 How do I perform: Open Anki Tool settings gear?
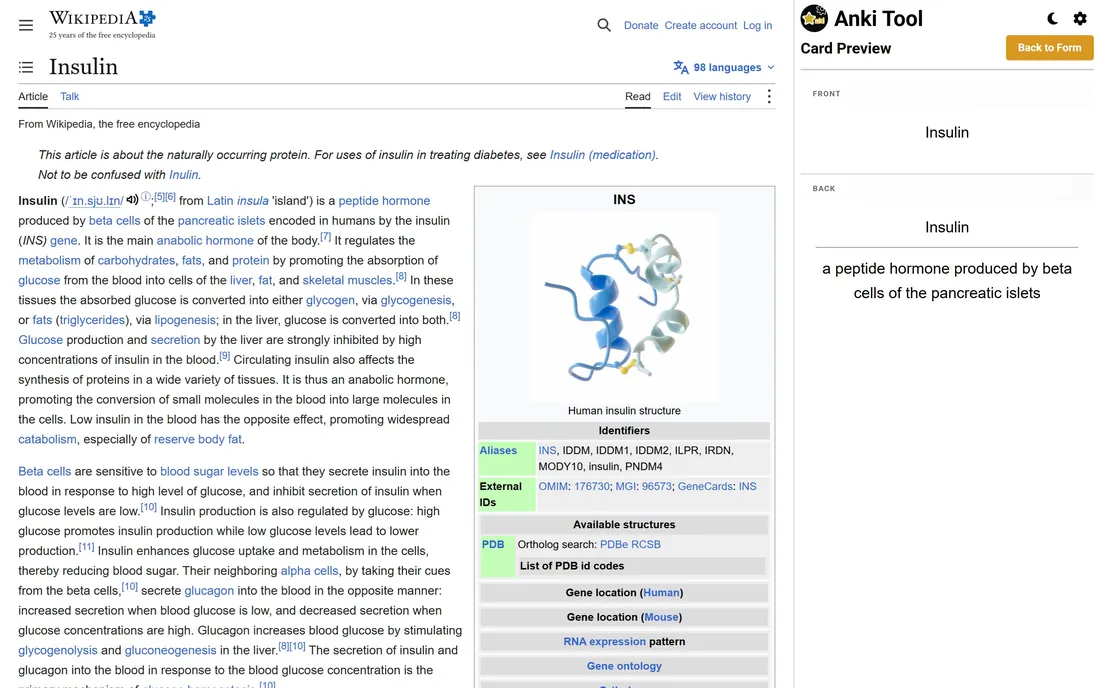coord(1080,19)
